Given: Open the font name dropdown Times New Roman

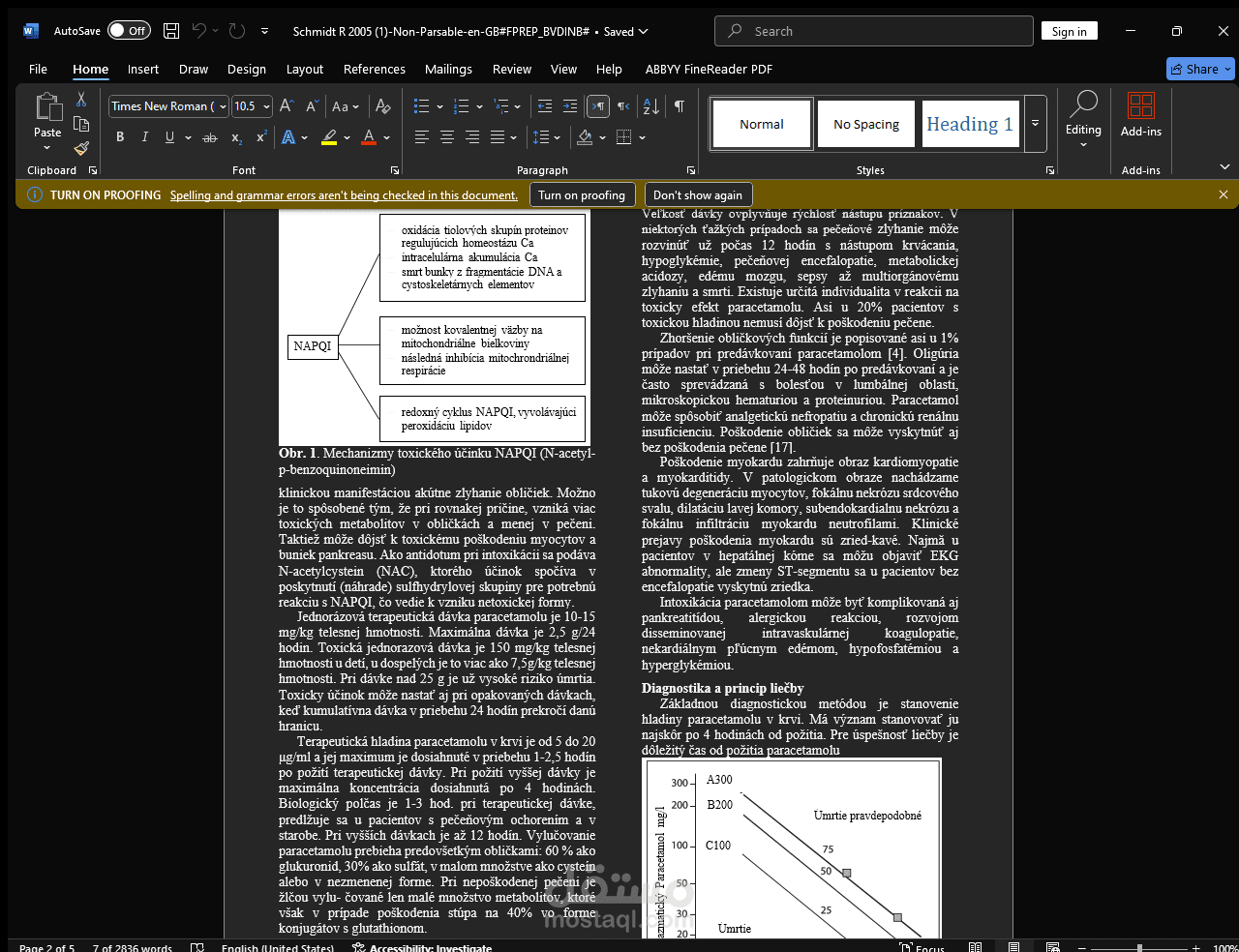Looking at the screenshot, I should coord(223,106).
